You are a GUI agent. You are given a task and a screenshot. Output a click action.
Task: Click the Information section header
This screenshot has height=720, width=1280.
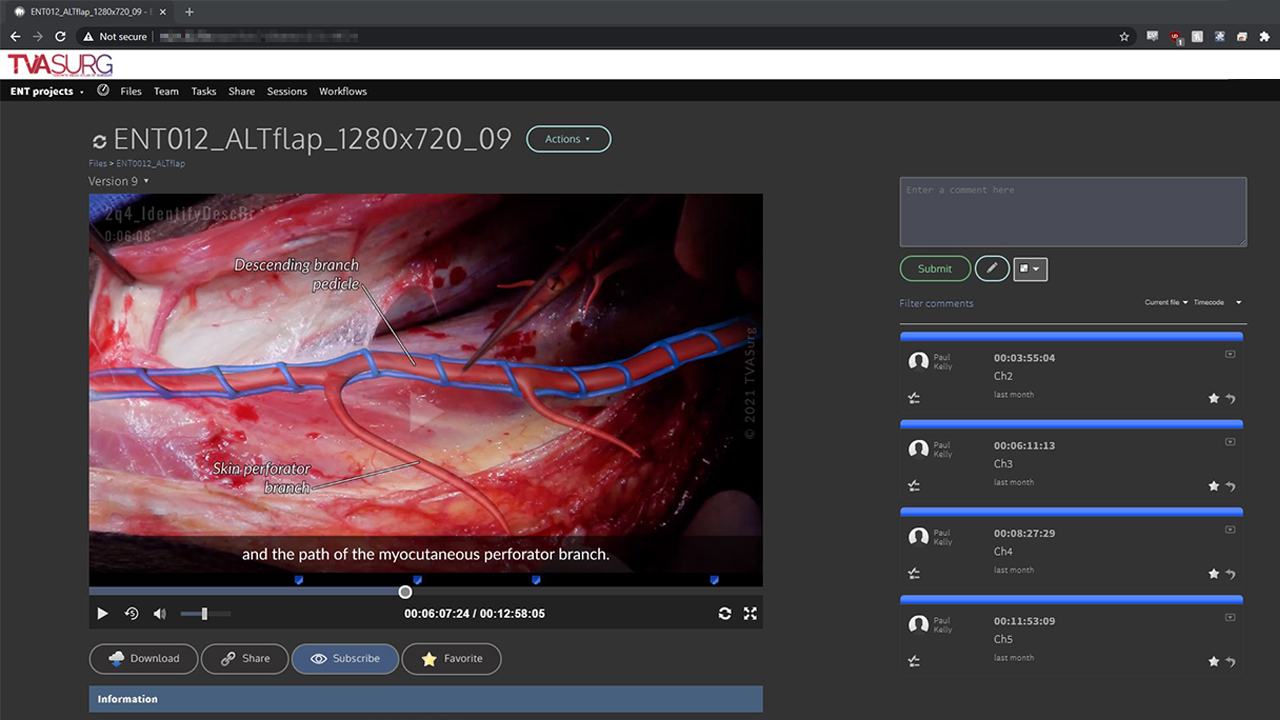[x=426, y=699]
